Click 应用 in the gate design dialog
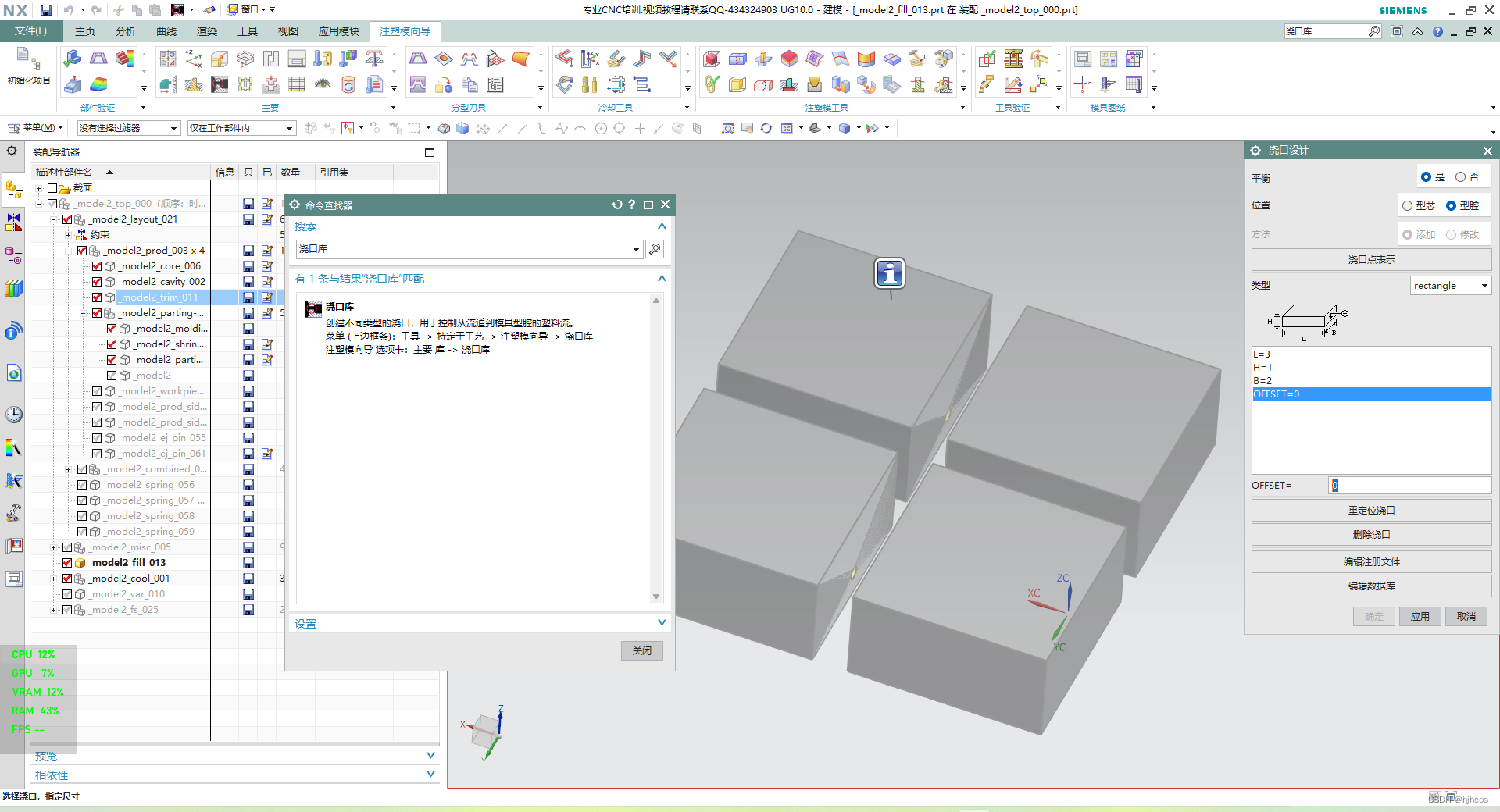1500x812 pixels. 1420,616
